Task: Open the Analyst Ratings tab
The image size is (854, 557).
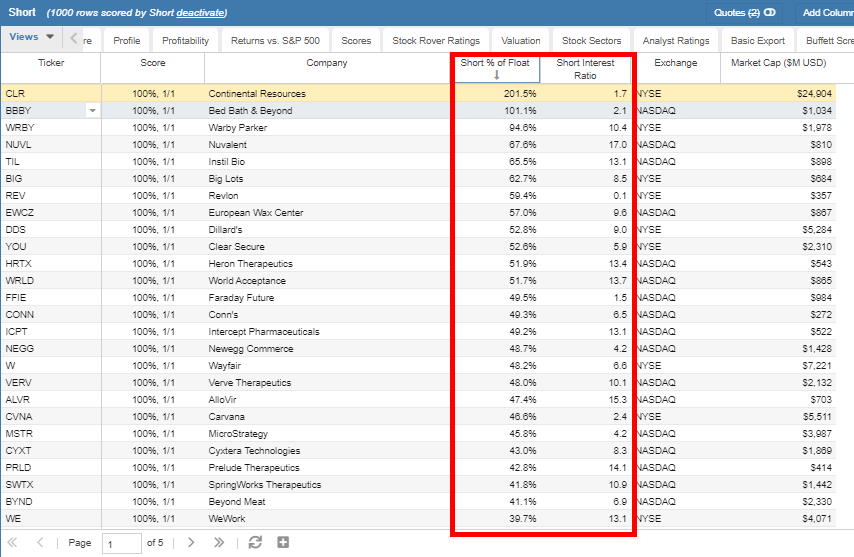Action: click(x=676, y=41)
